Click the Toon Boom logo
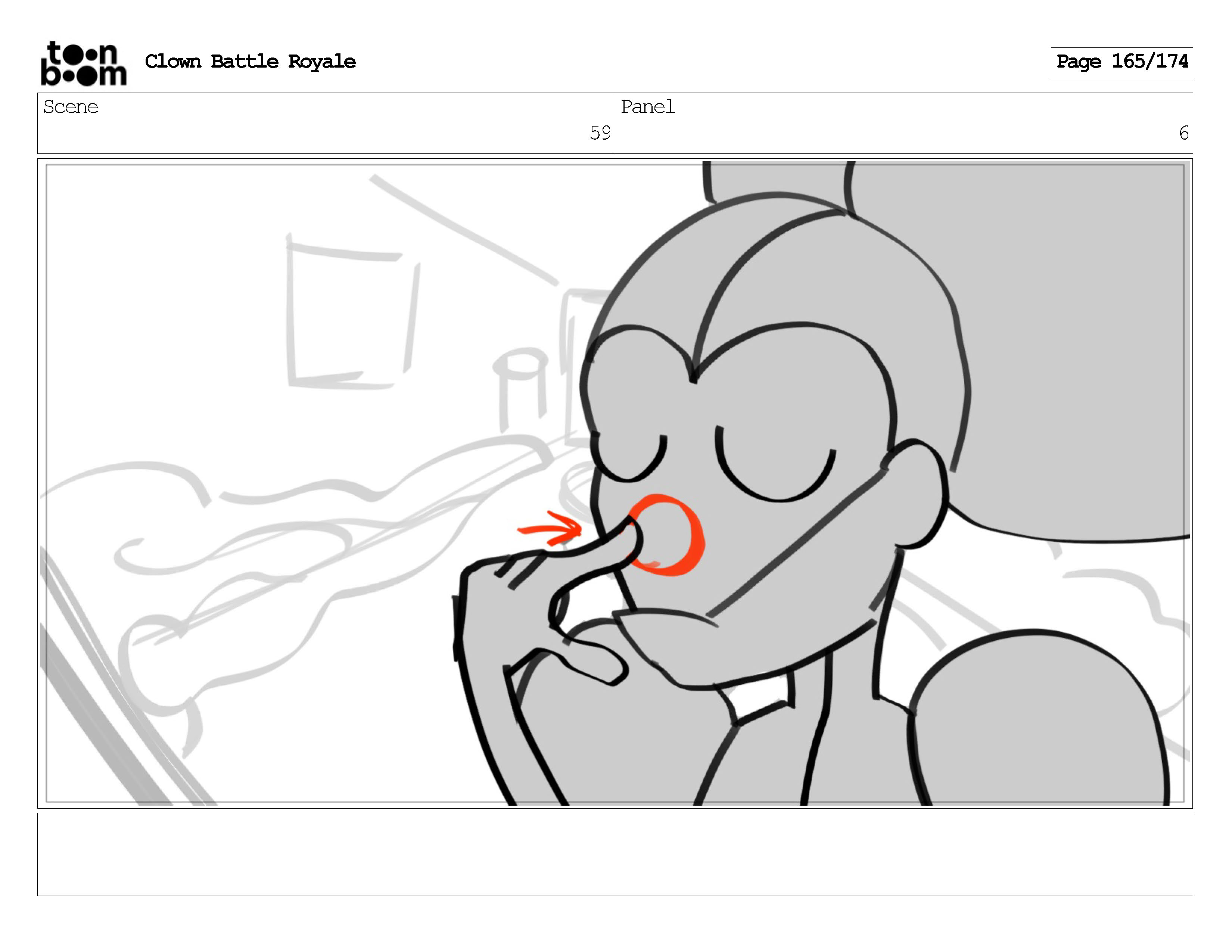The width and height of the screenshot is (1232, 952). (84, 63)
